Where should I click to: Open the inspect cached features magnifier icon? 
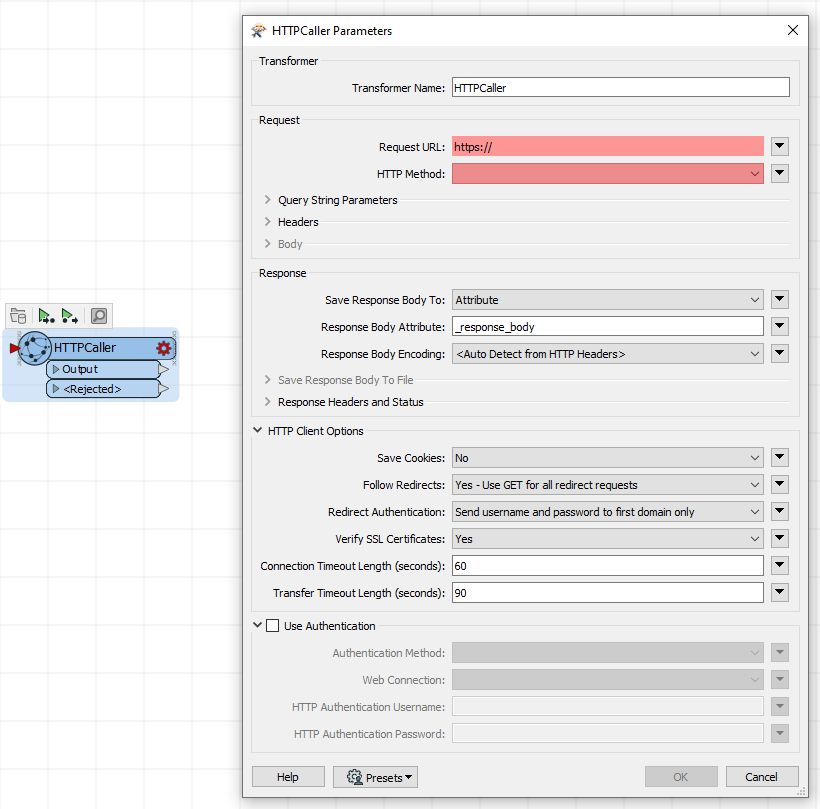(99, 316)
